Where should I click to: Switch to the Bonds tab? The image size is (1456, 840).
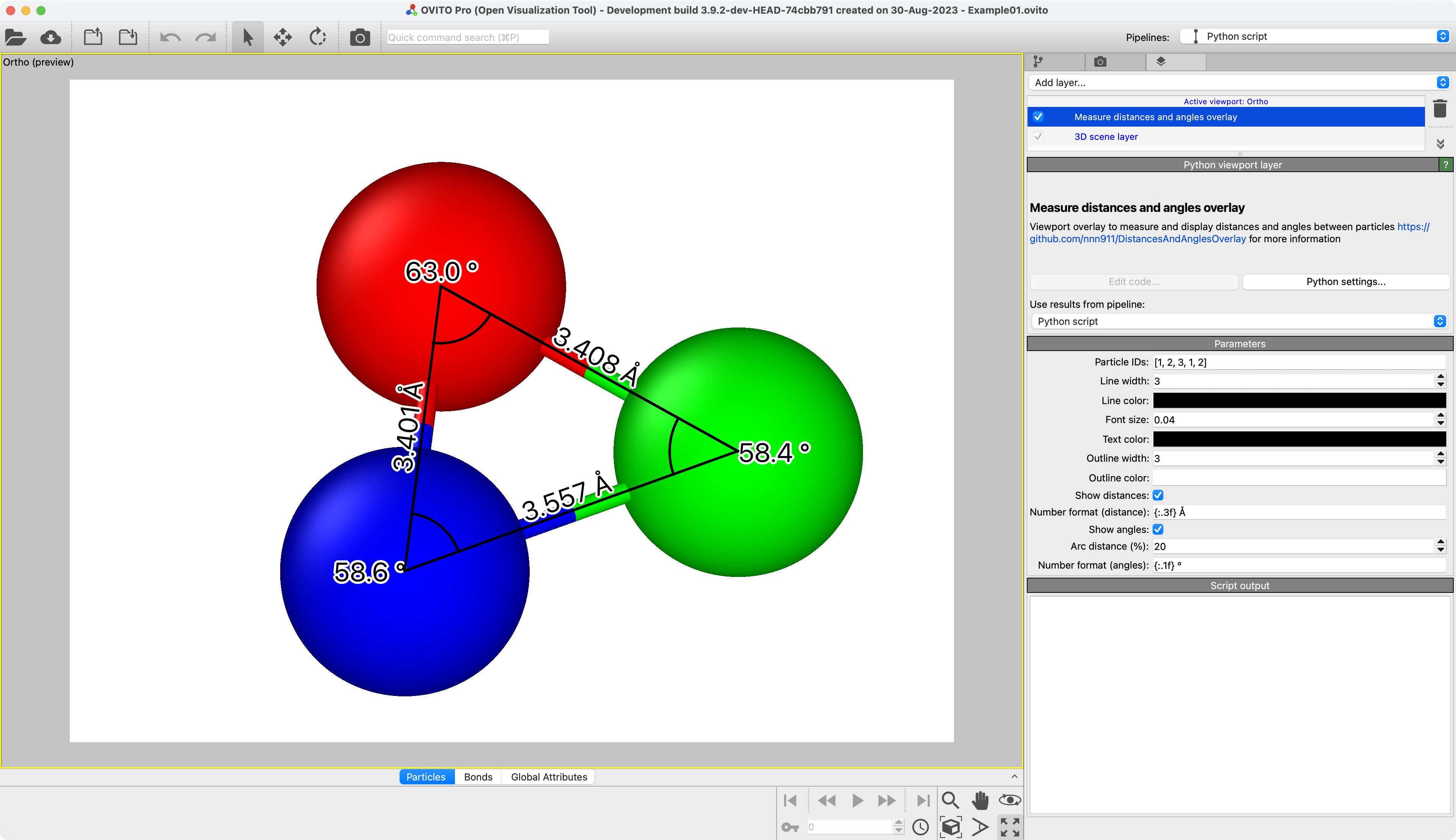478,777
